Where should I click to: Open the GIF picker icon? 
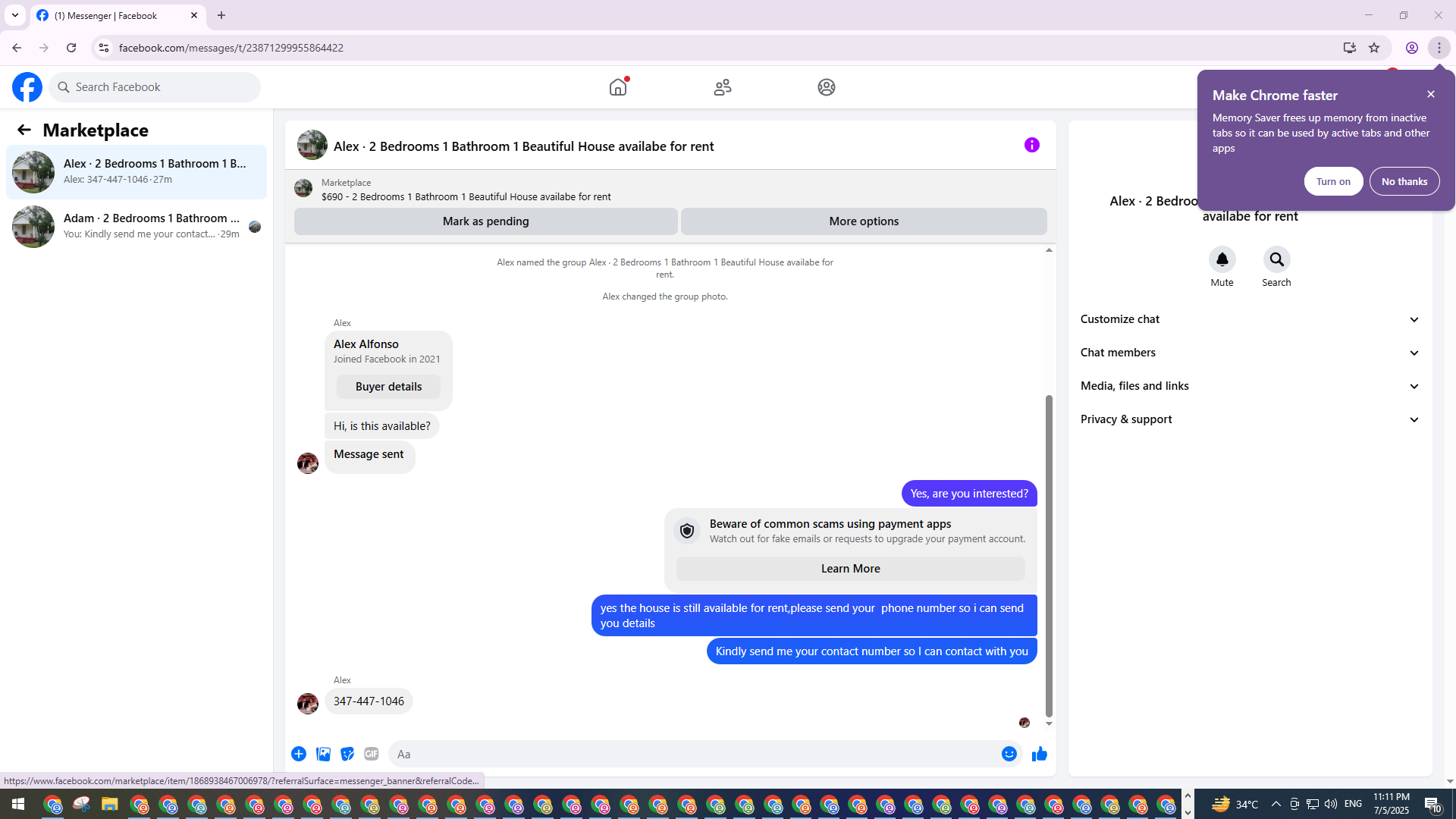[371, 754]
